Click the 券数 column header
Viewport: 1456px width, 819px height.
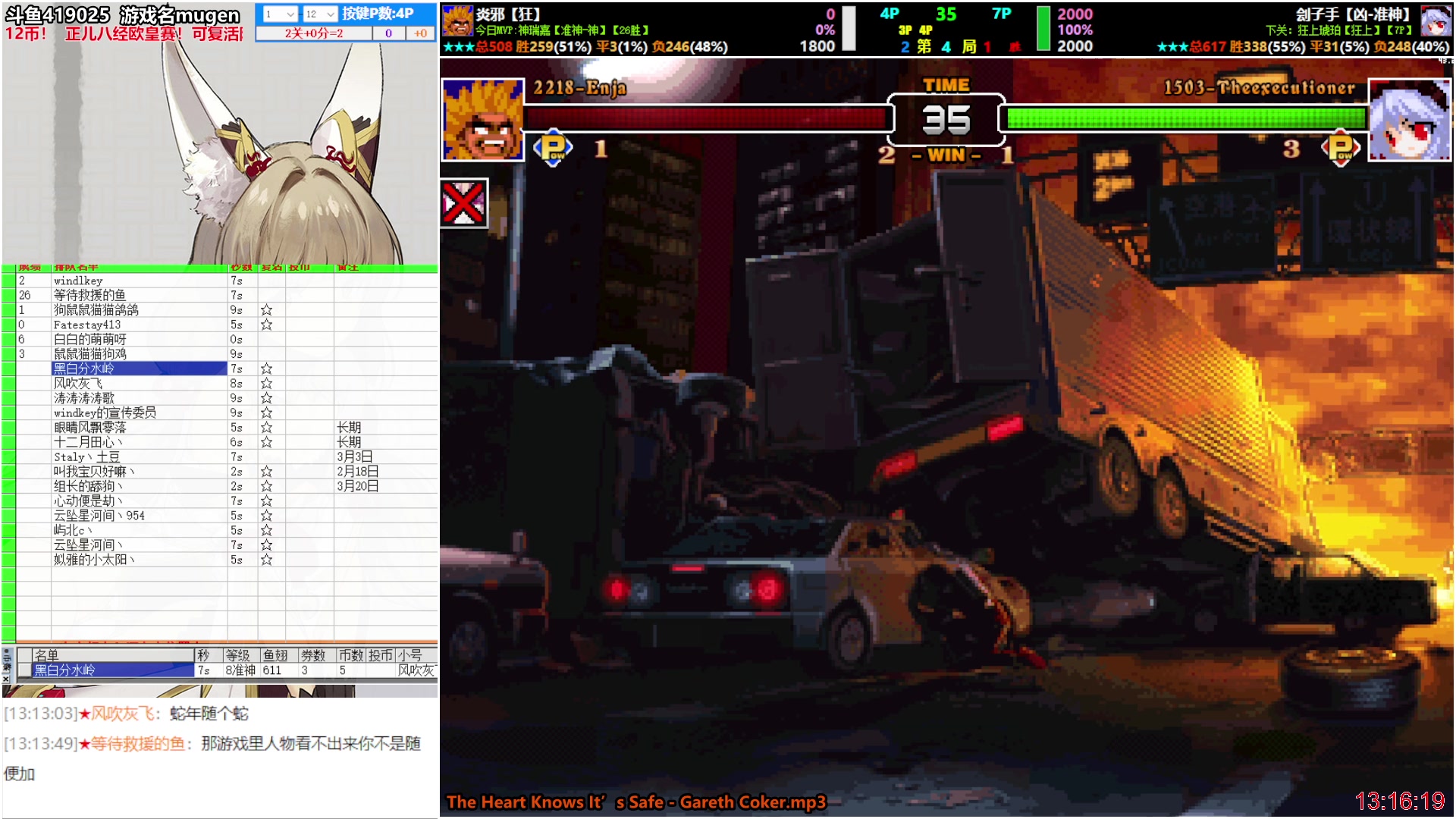(x=316, y=655)
